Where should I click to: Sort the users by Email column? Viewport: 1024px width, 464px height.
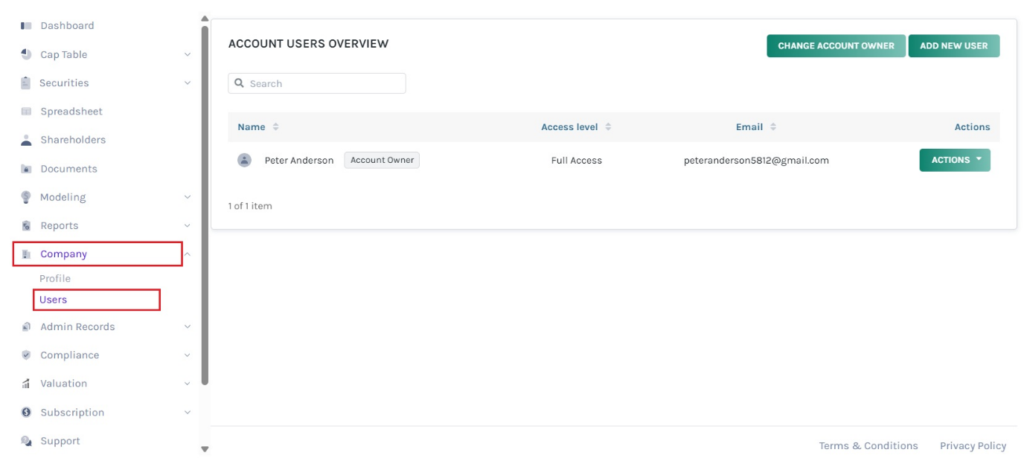(x=773, y=127)
